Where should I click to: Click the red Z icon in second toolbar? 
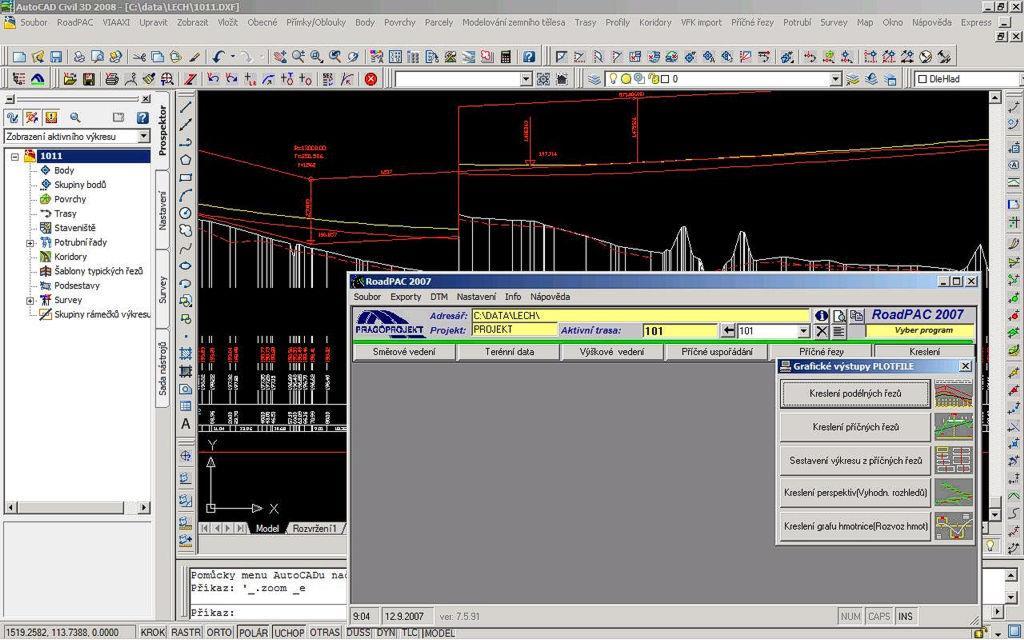[190, 79]
